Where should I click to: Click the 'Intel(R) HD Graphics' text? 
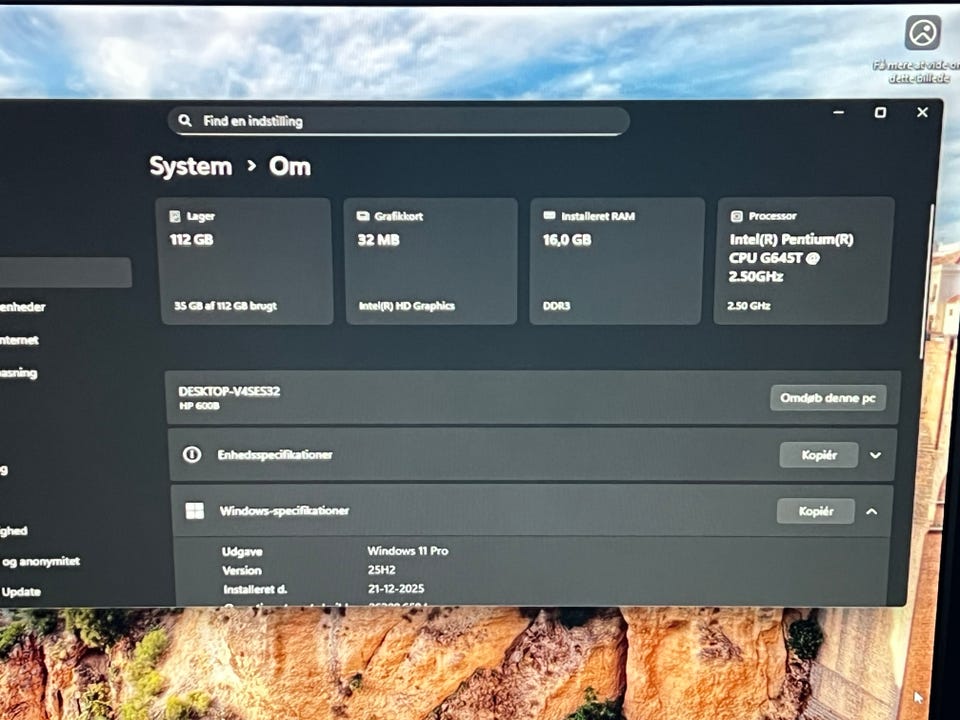[x=407, y=306]
